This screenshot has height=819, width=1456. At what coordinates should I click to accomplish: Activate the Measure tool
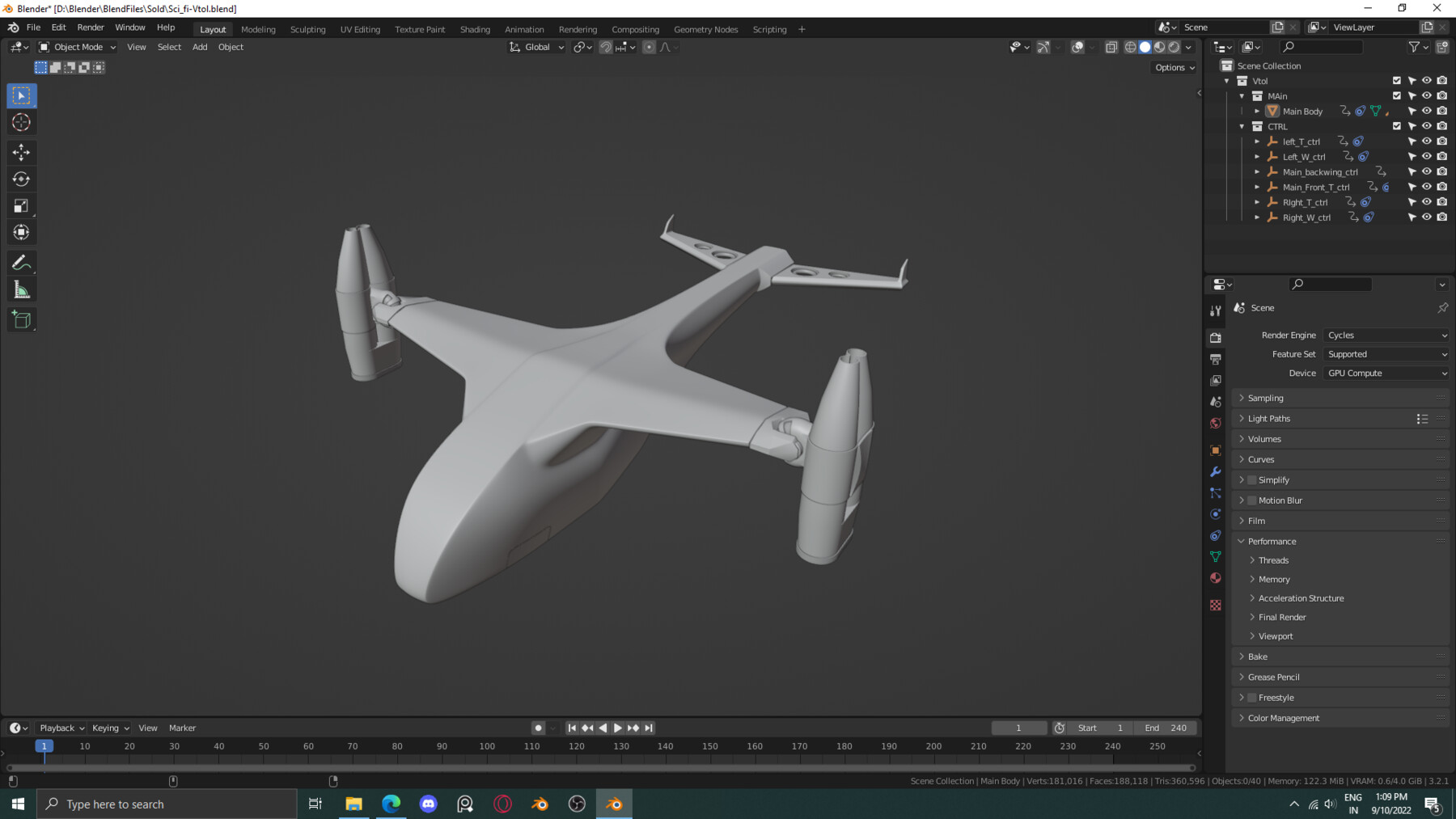click(21, 288)
